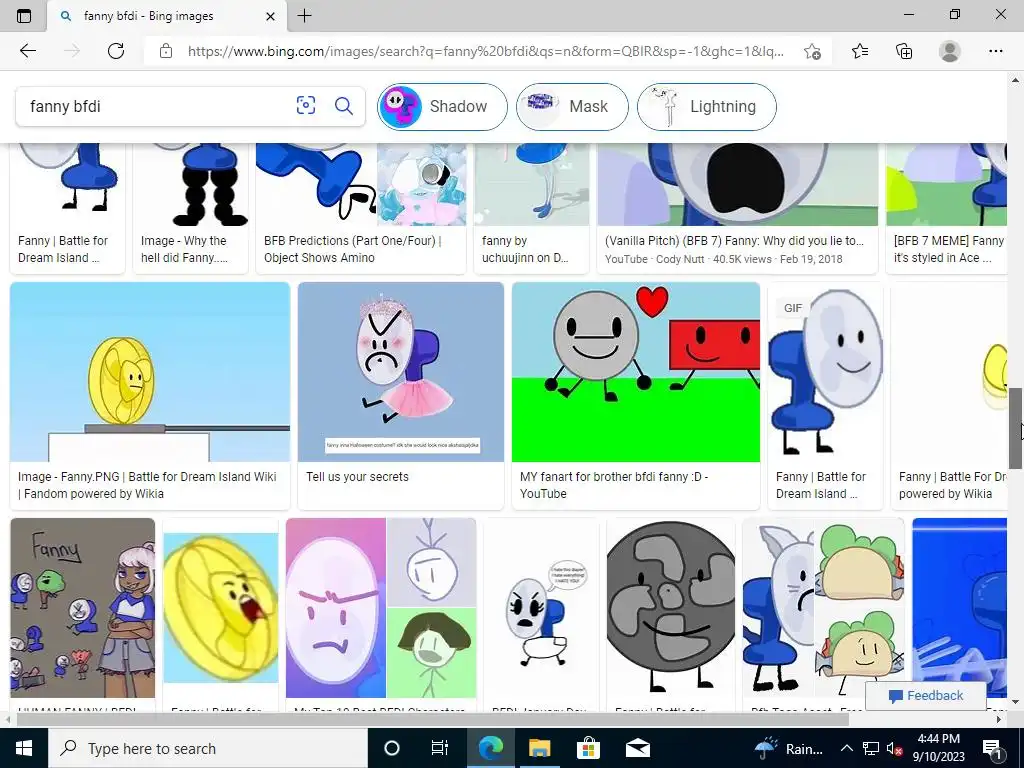
Task: Click the page's vertical scrollbar thumb
Action: pyautogui.click(x=1016, y=428)
